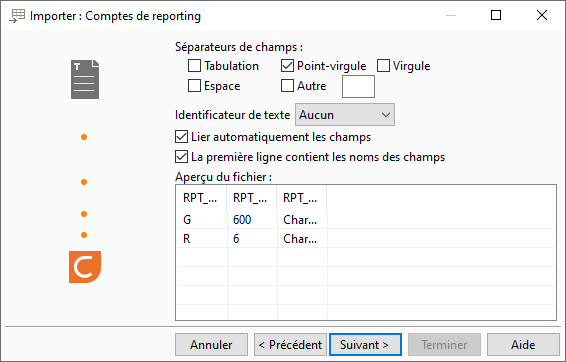This screenshot has width=566, height=362.
Task: Enable the Espace separator option
Action: point(194,86)
